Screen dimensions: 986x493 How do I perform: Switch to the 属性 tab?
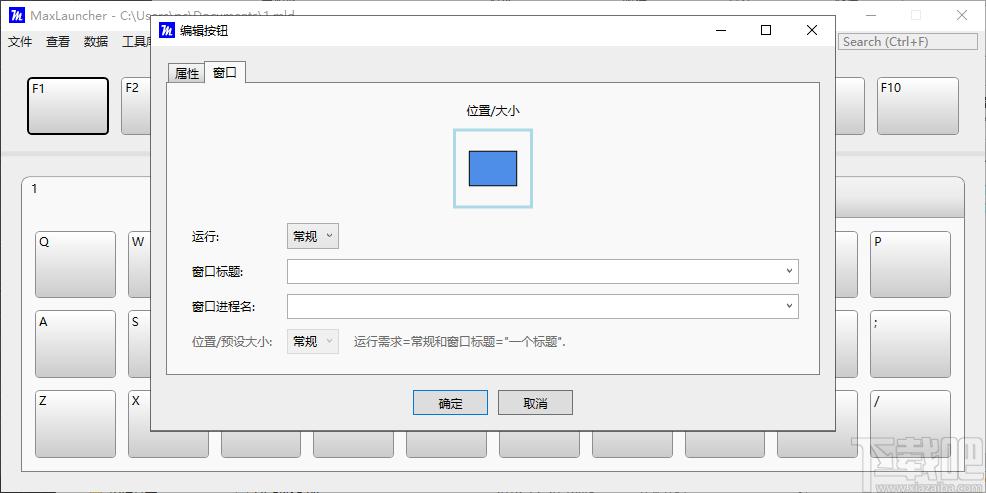[x=186, y=73]
